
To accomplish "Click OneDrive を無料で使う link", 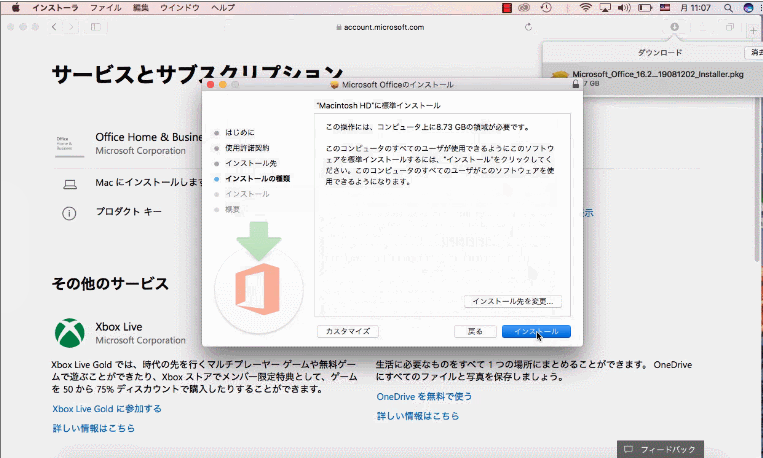I will 424,397.
